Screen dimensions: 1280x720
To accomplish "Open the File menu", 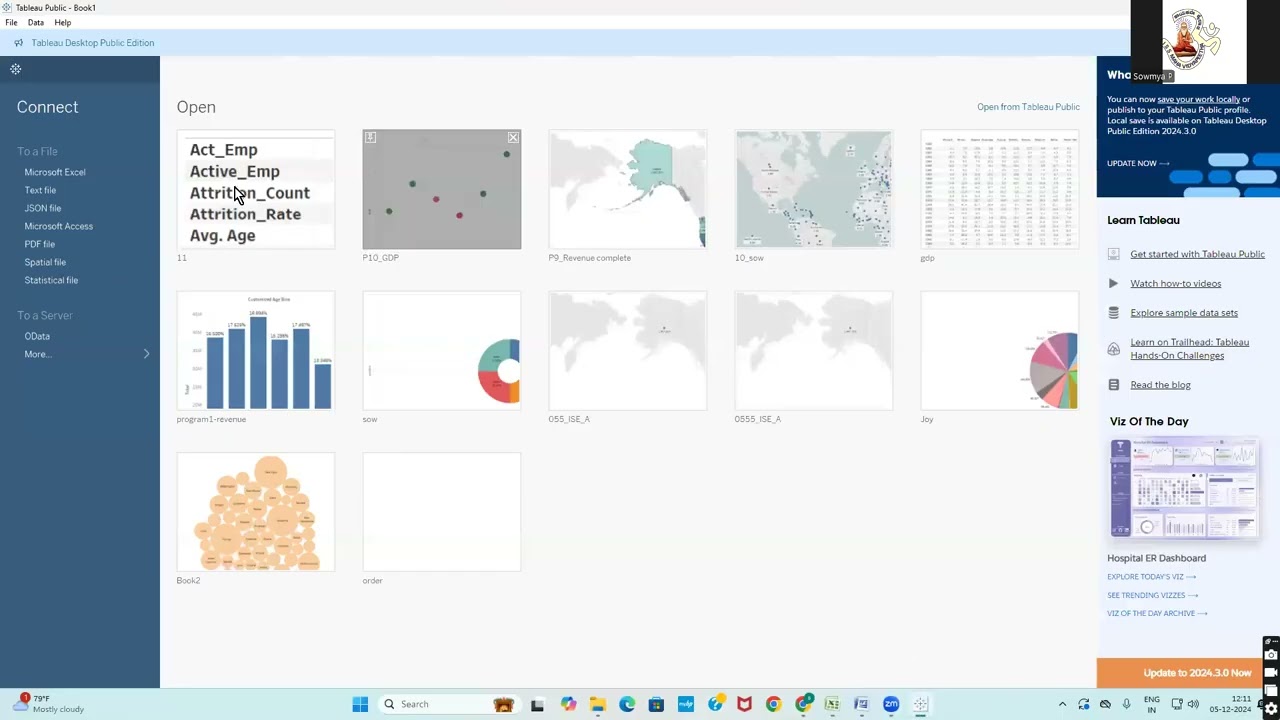I will 11,22.
